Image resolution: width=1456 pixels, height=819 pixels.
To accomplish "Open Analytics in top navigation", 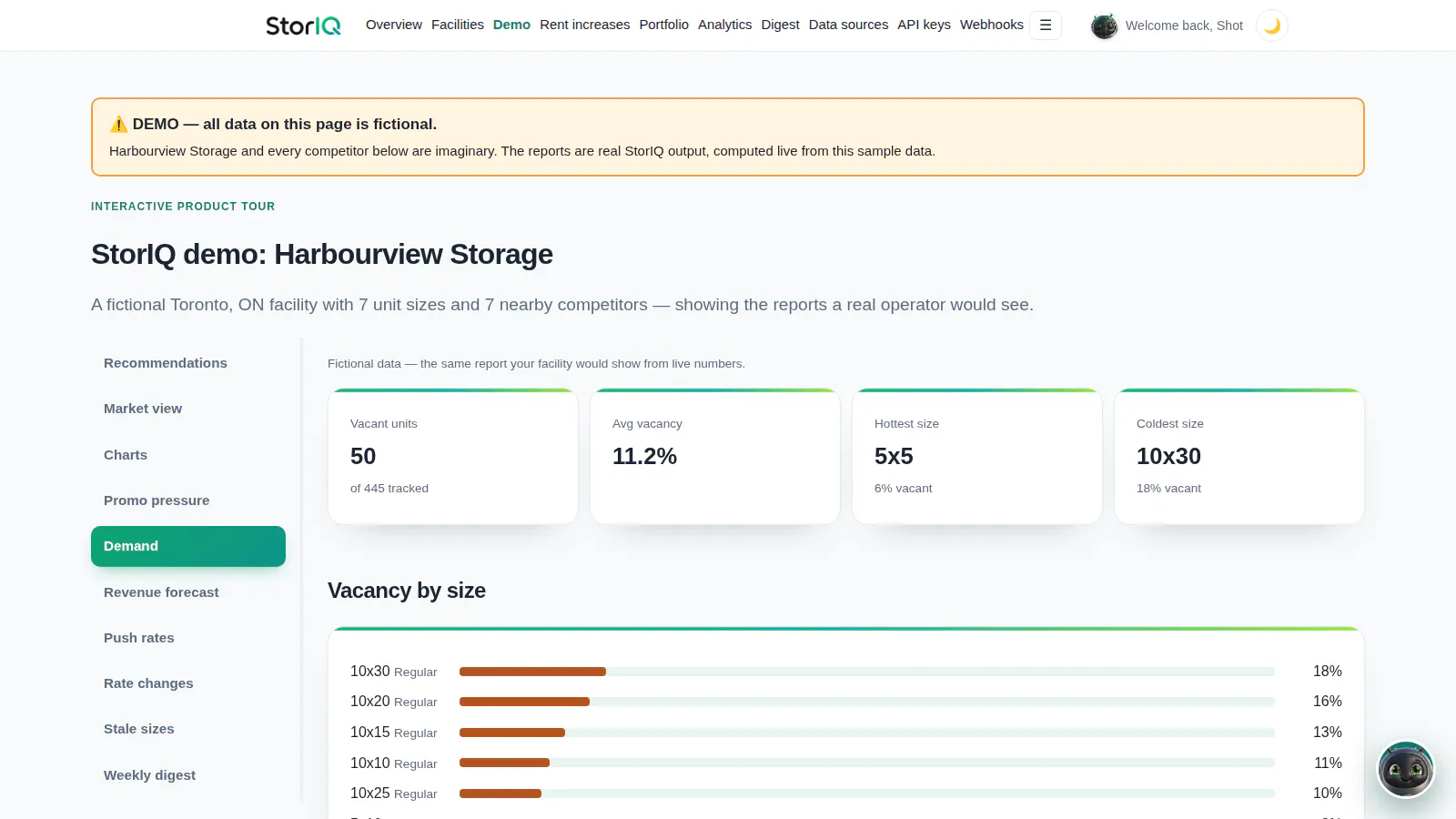I will click(725, 25).
